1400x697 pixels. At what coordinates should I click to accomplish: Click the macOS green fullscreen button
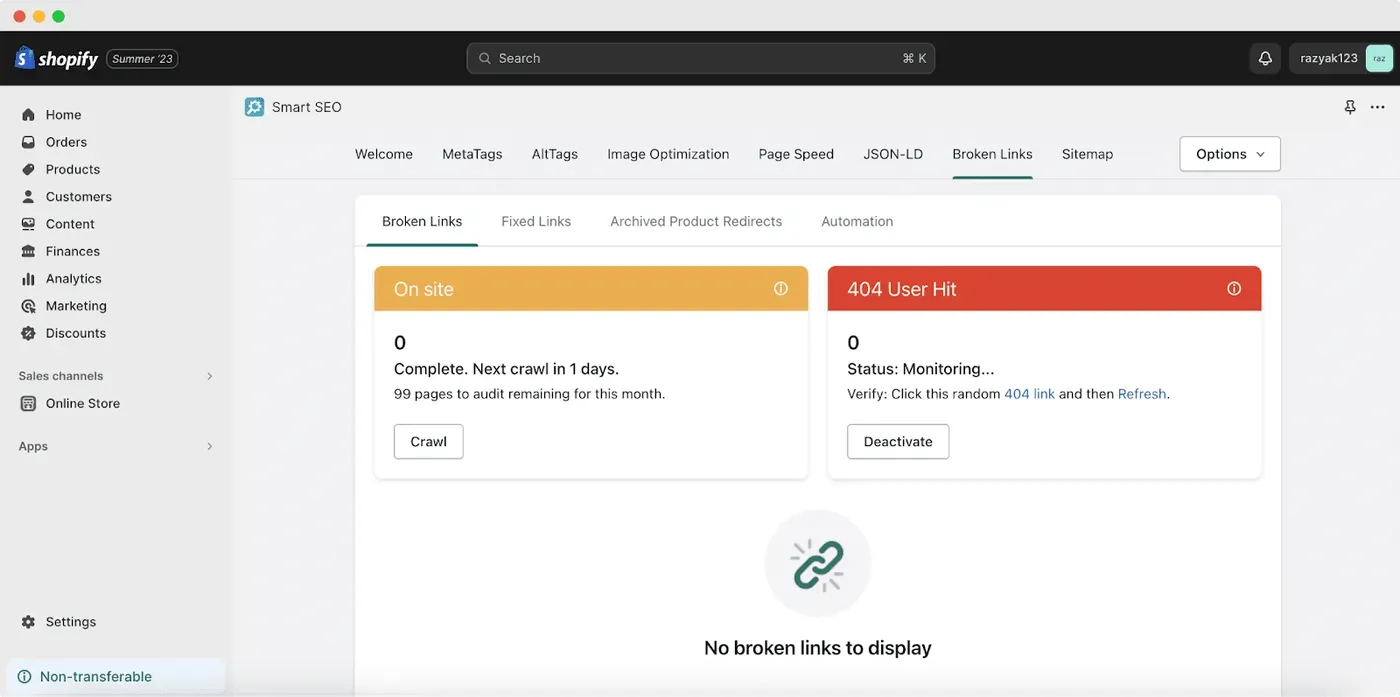click(x=58, y=16)
